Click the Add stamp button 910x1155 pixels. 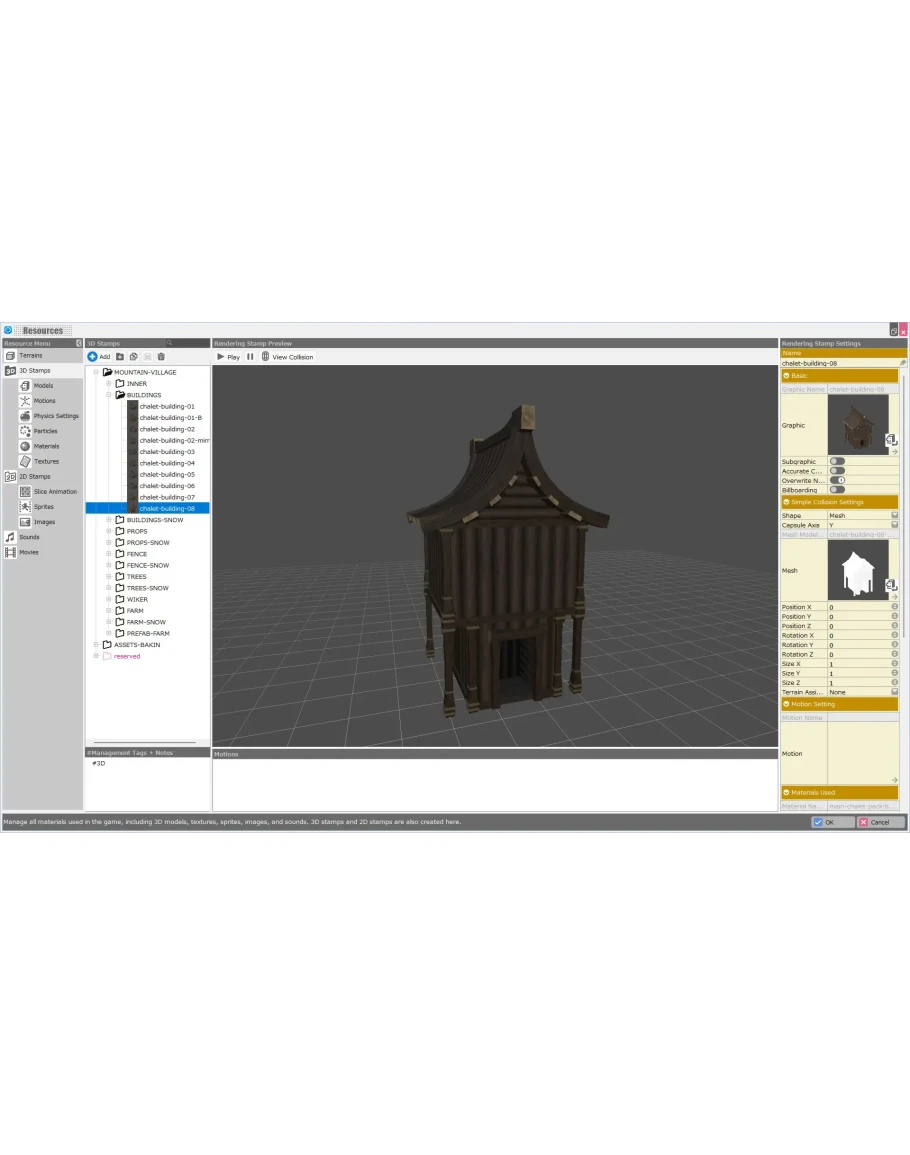(x=99, y=356)
